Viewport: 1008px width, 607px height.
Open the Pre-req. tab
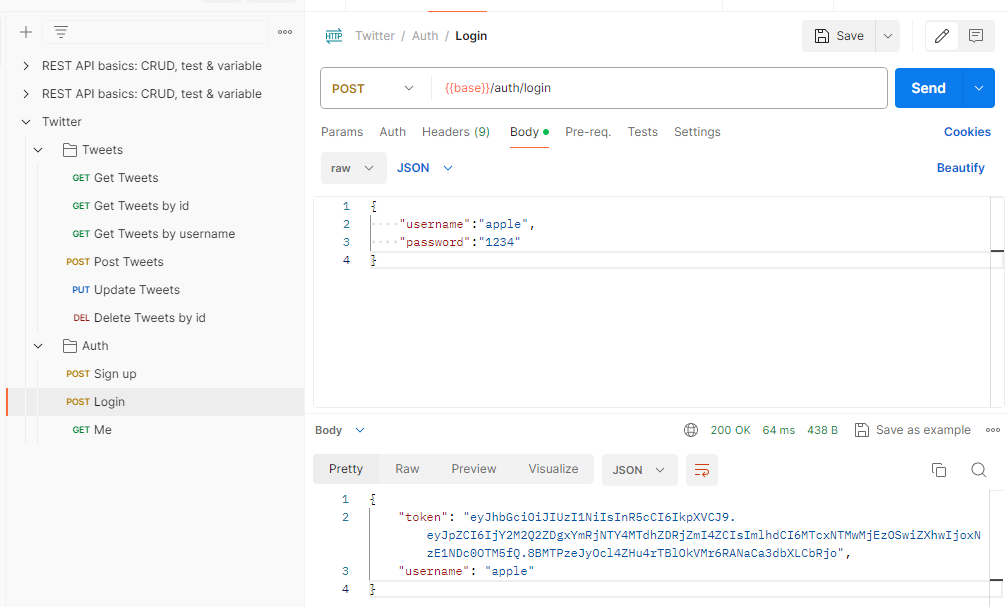click(588, 132)
